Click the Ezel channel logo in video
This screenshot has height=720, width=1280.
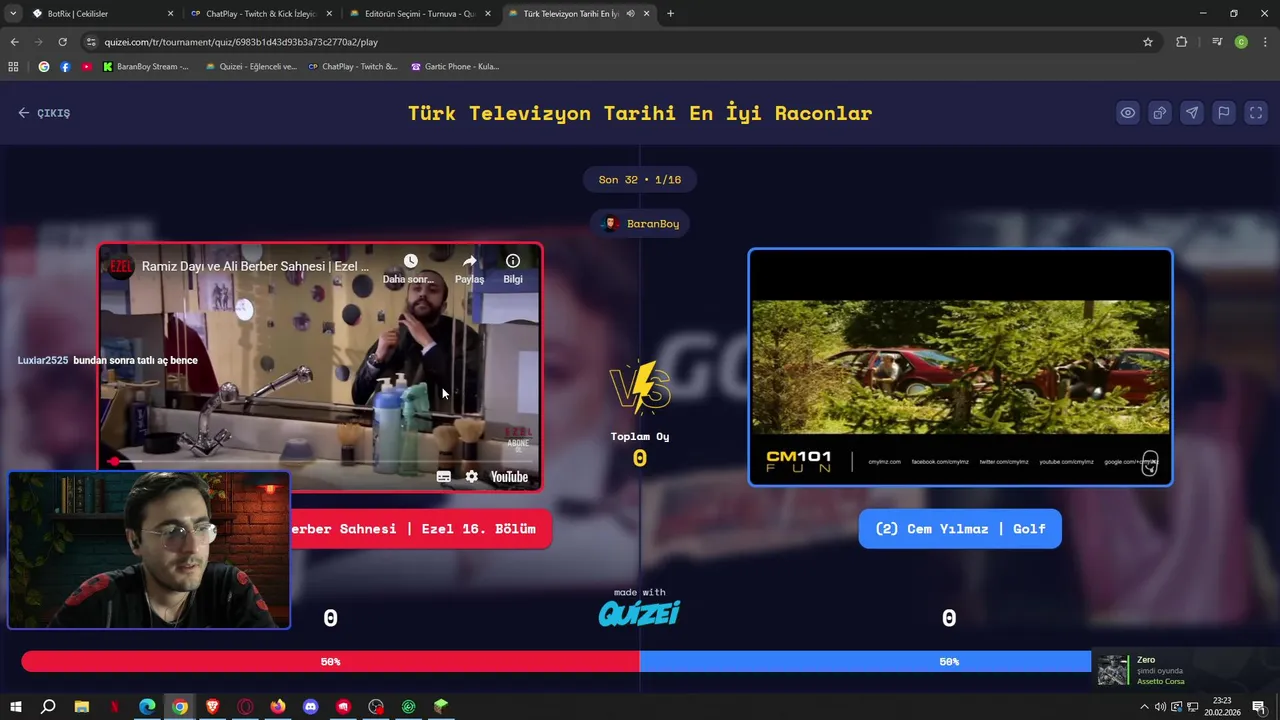[121, 267]
